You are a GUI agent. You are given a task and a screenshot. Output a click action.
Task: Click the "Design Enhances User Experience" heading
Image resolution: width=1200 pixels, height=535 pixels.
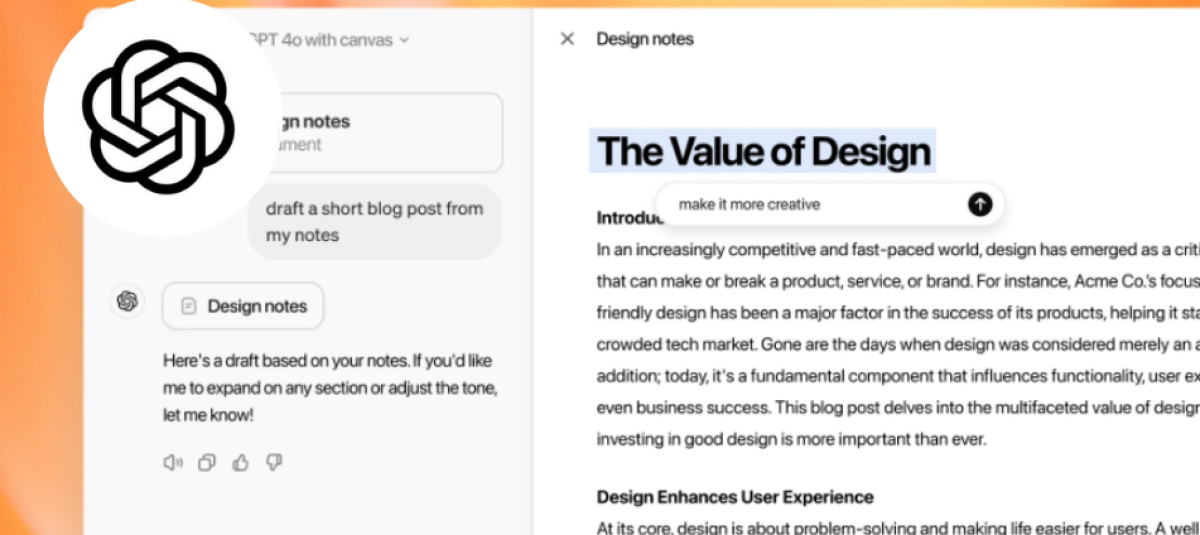[735, 497]
